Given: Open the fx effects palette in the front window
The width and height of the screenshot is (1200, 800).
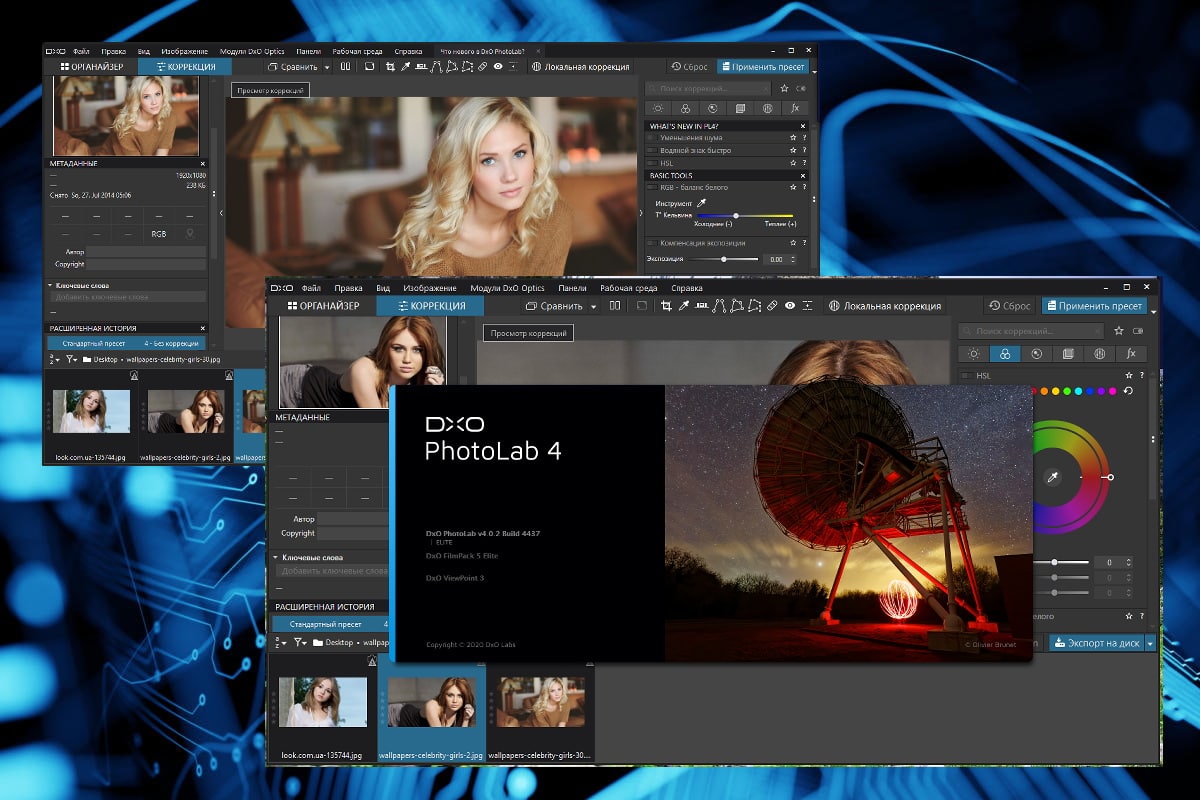Looking at the screenshot, I should point(1131,354).
